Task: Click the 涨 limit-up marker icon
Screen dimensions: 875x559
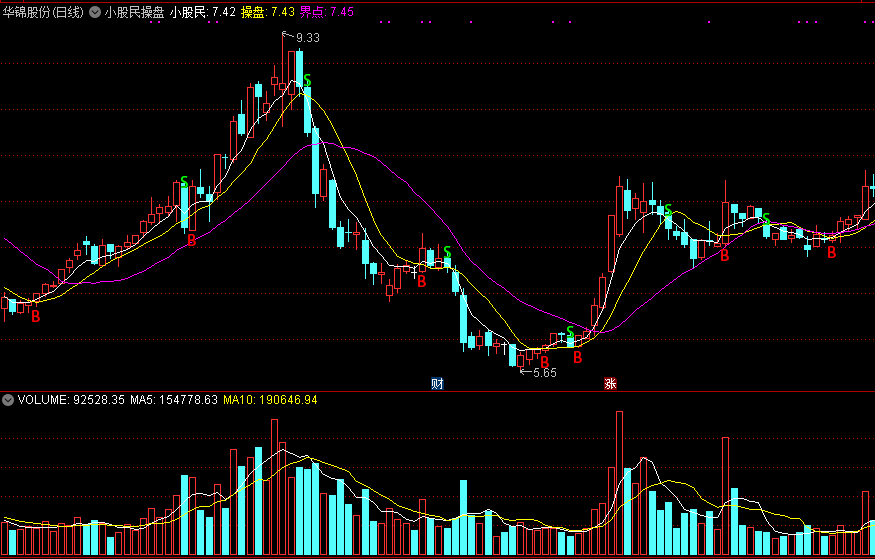Action: [610, 383]
